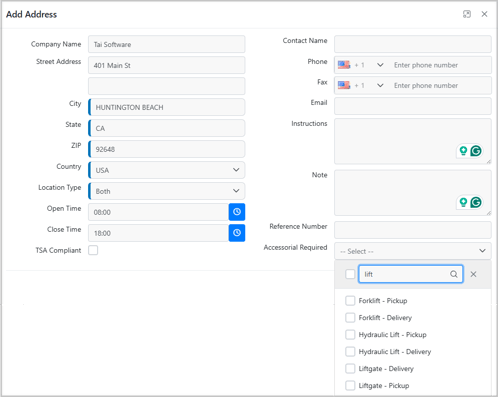Open the Country dropdown showing USA
This screenshot has height=397, width=498.
167,170
